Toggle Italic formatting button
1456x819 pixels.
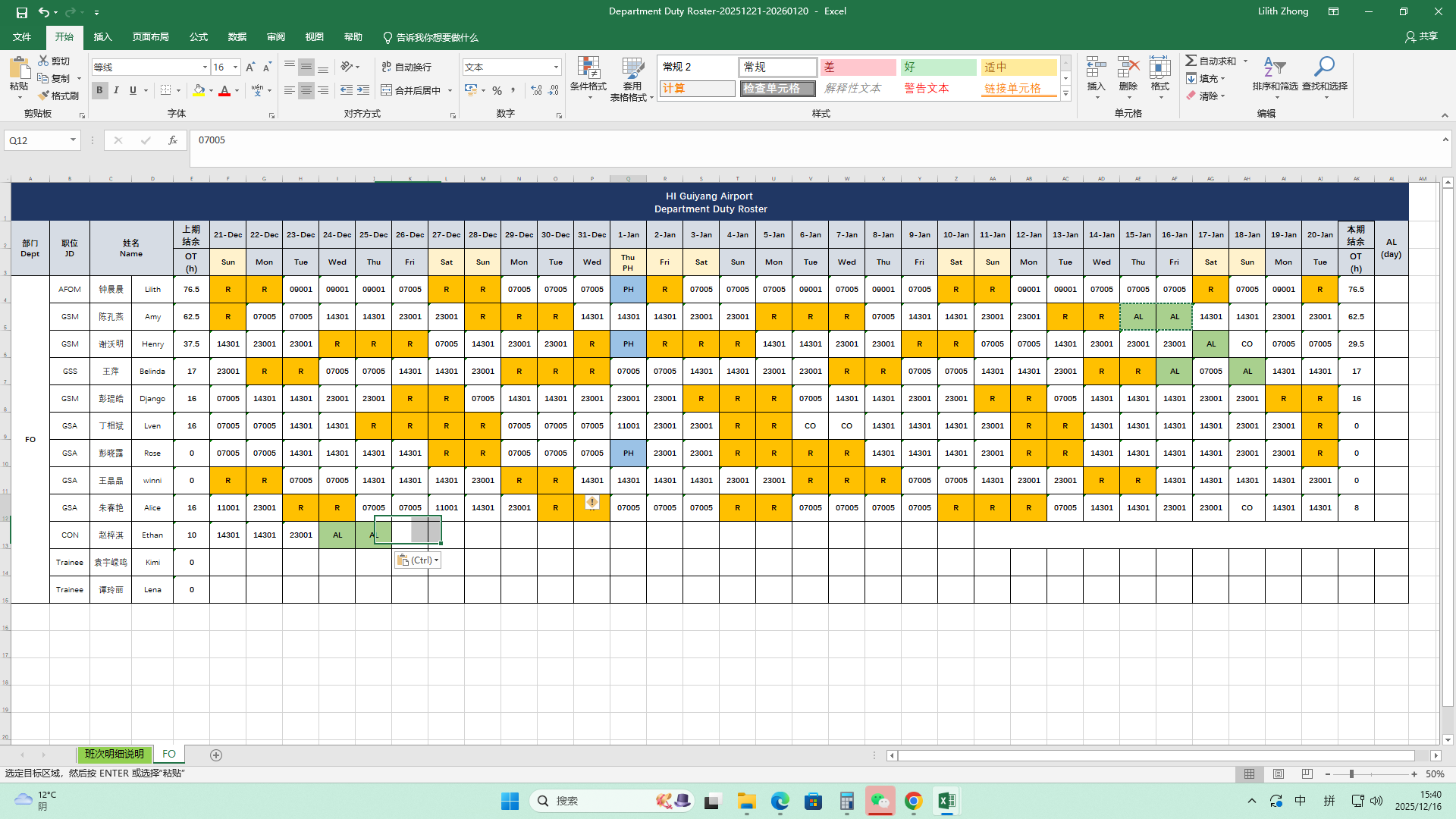(x=116, y=90)
